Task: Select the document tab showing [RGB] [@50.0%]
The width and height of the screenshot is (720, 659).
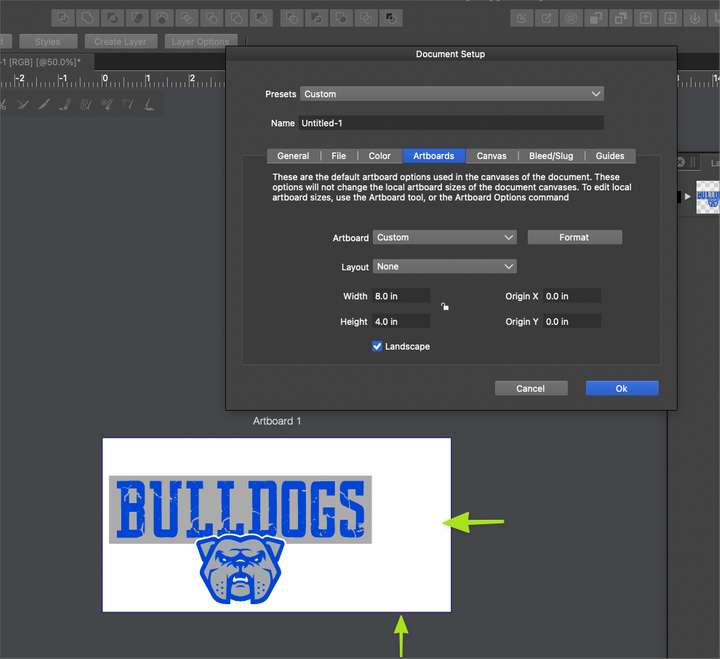Action: (x=46, y=62)
